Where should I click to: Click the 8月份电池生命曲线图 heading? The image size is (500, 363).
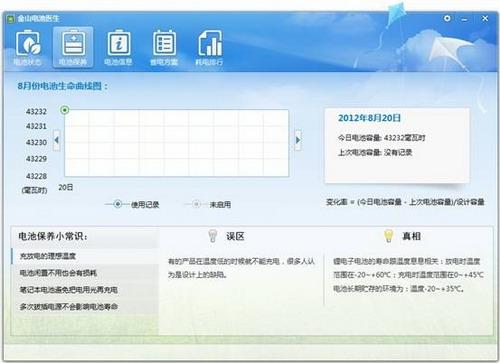pyautogui.click(x=63, y=86)
